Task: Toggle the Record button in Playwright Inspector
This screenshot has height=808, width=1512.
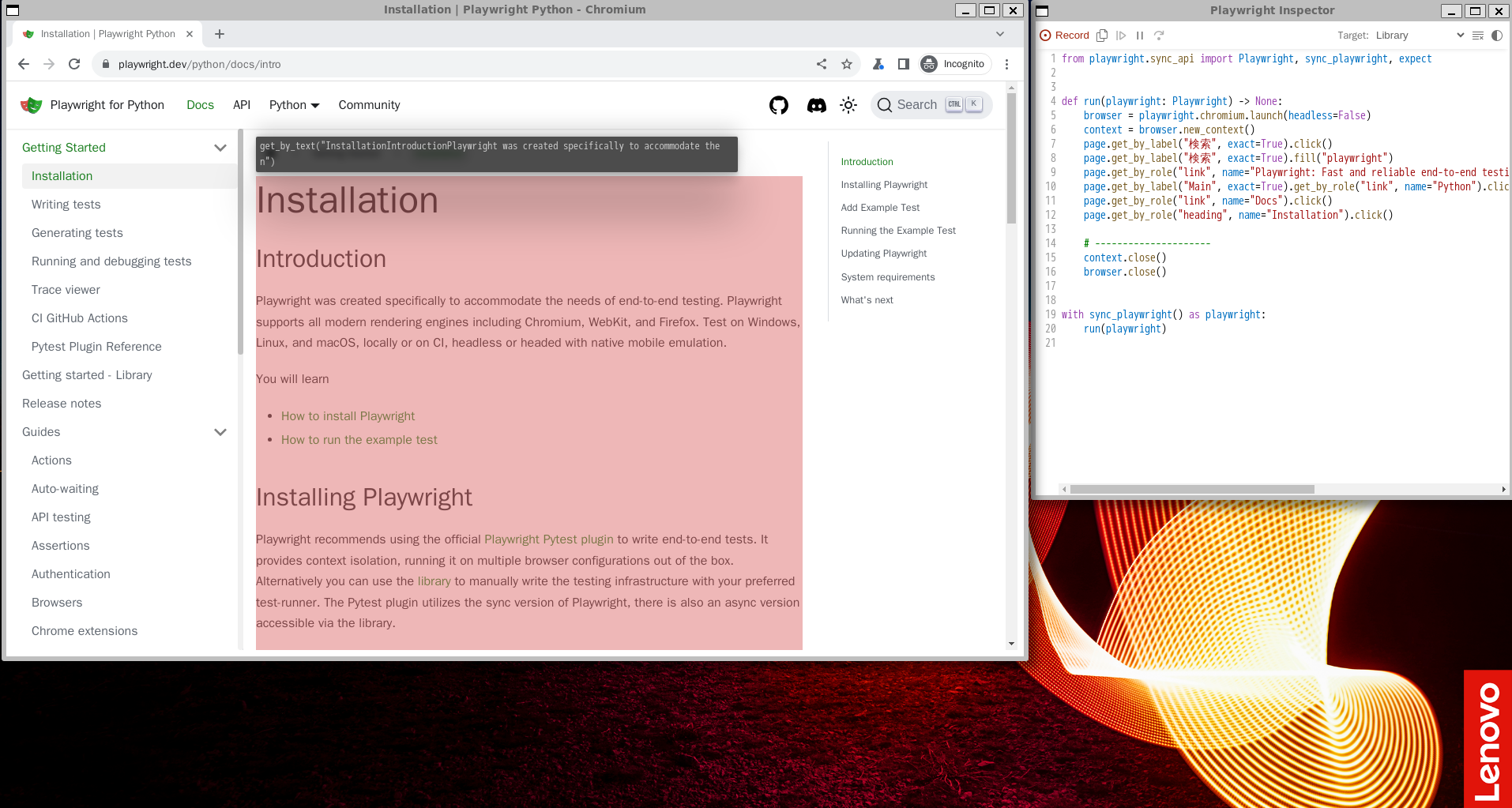Action: tap(1064, 36)
